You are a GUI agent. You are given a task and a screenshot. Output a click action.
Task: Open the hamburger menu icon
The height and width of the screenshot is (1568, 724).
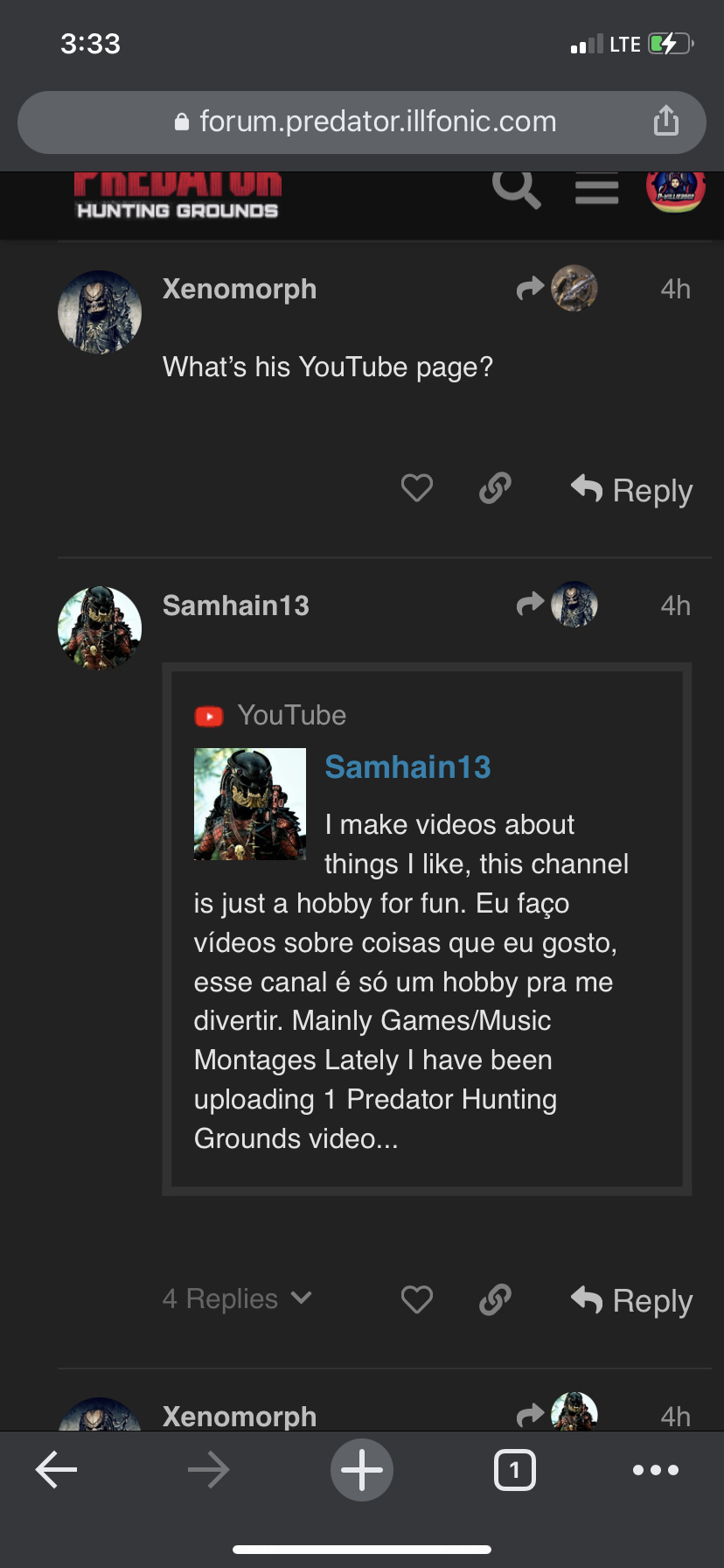597,188
